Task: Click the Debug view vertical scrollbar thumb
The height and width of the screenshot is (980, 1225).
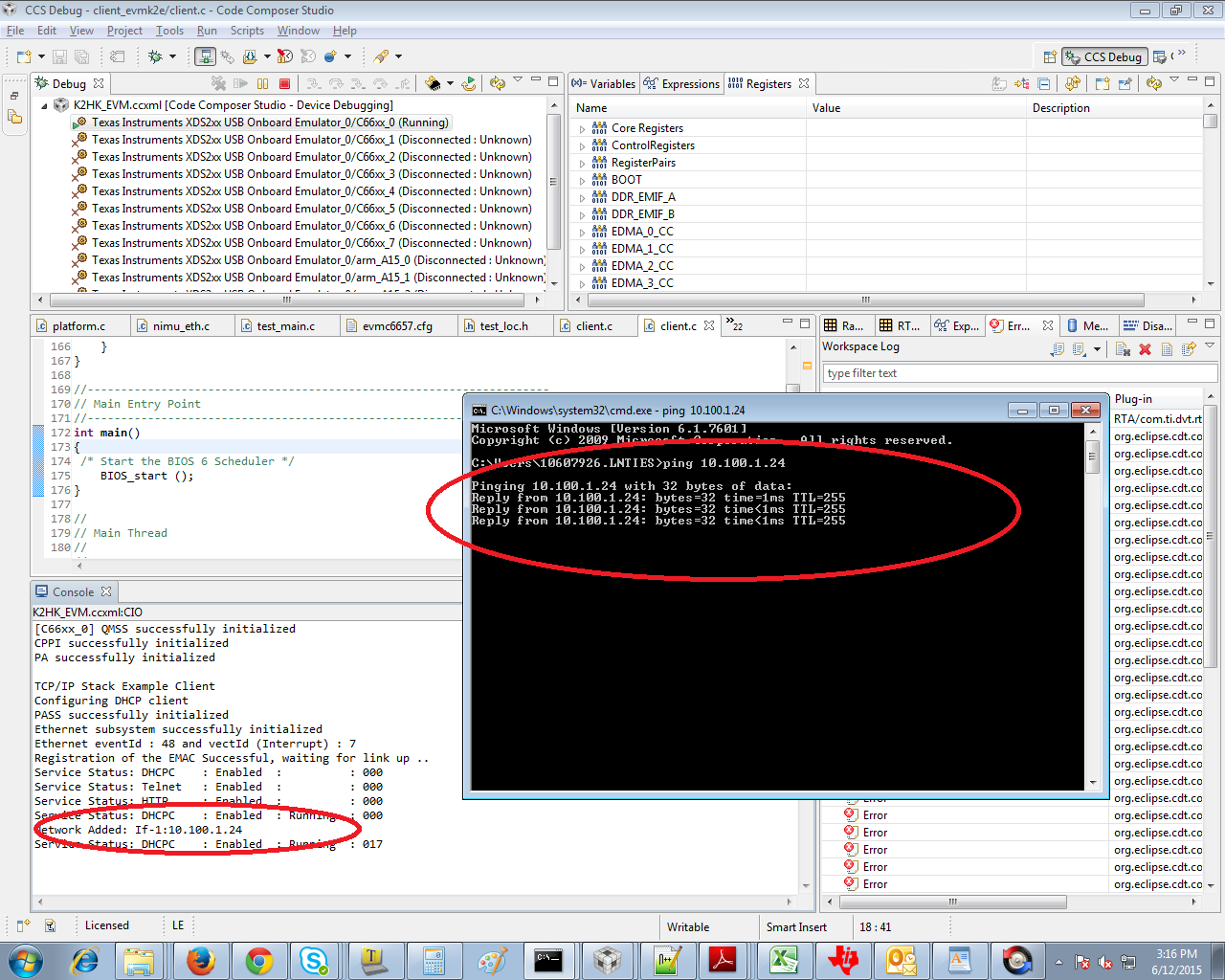Action: click(552, 181)
